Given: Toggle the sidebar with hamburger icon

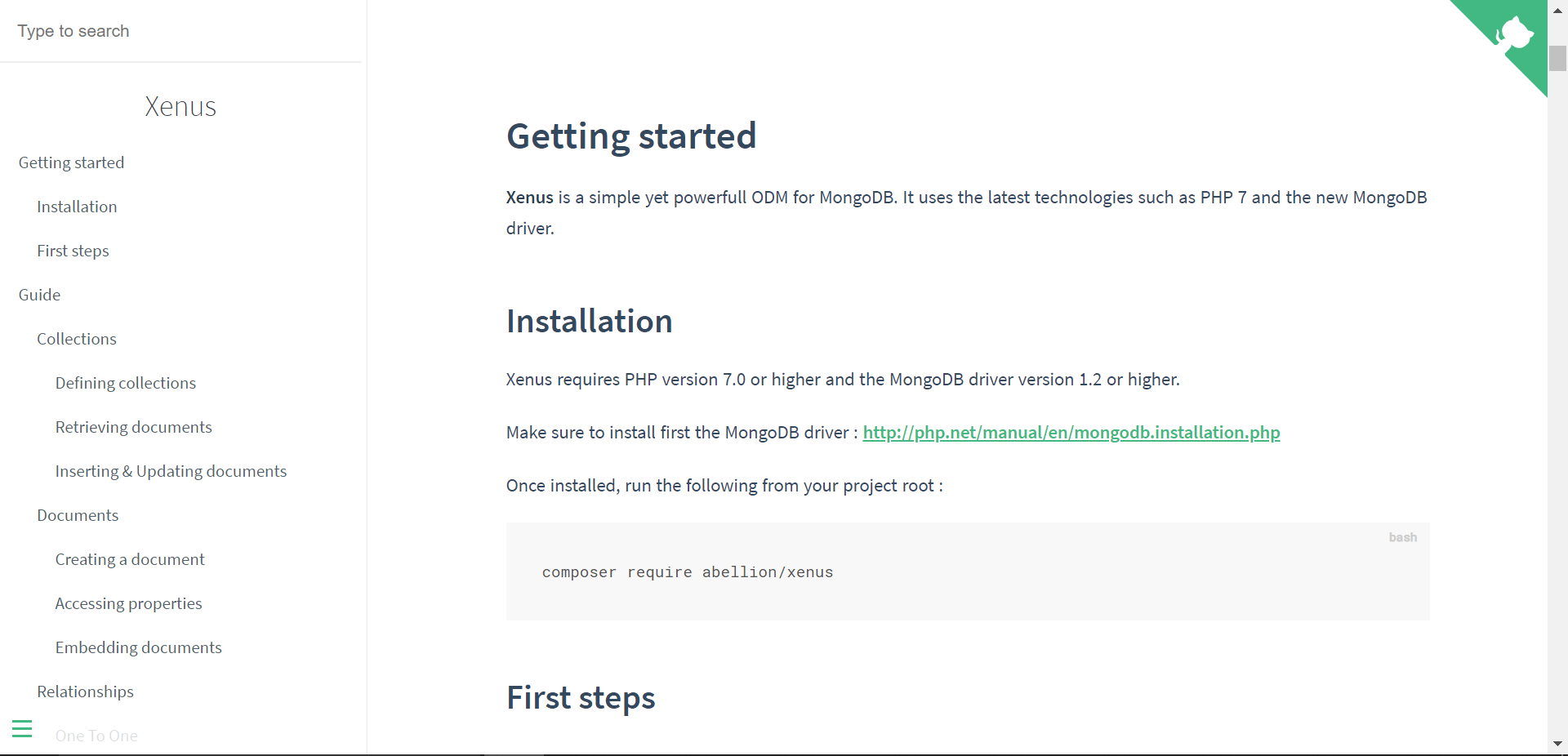Looking at the screenshot, I should click(22, 728).
